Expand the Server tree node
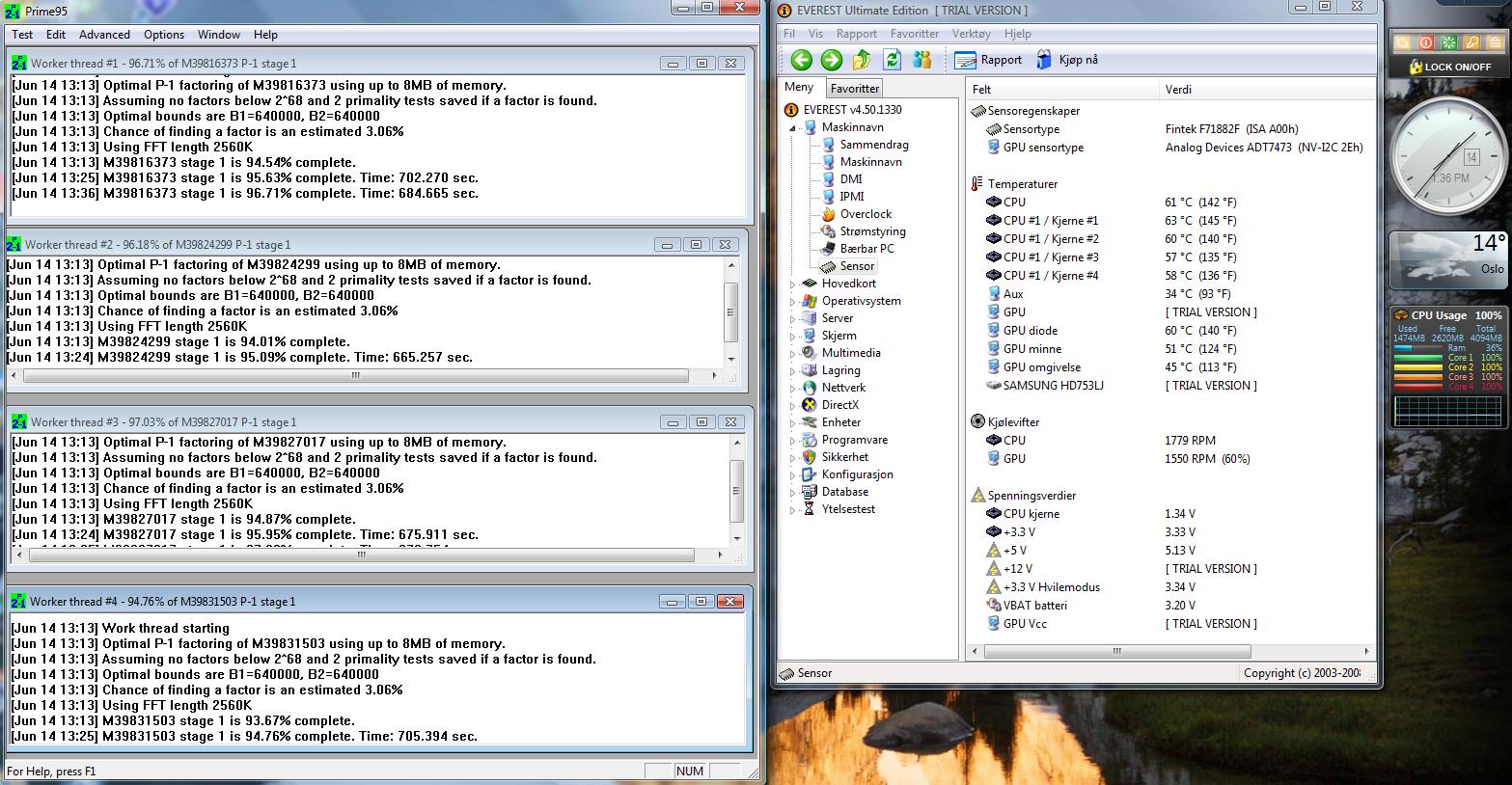The image size is (1512, 785). tap(793, 319)
